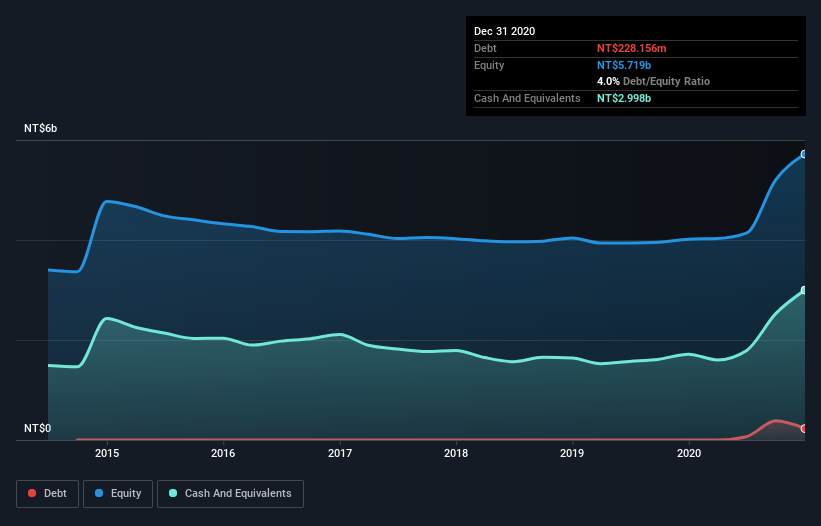Screen dimensions: 821x526
Task: Select the Equity endpoint marker on chart
Action: pyautogui.click(x=804, y=154)
